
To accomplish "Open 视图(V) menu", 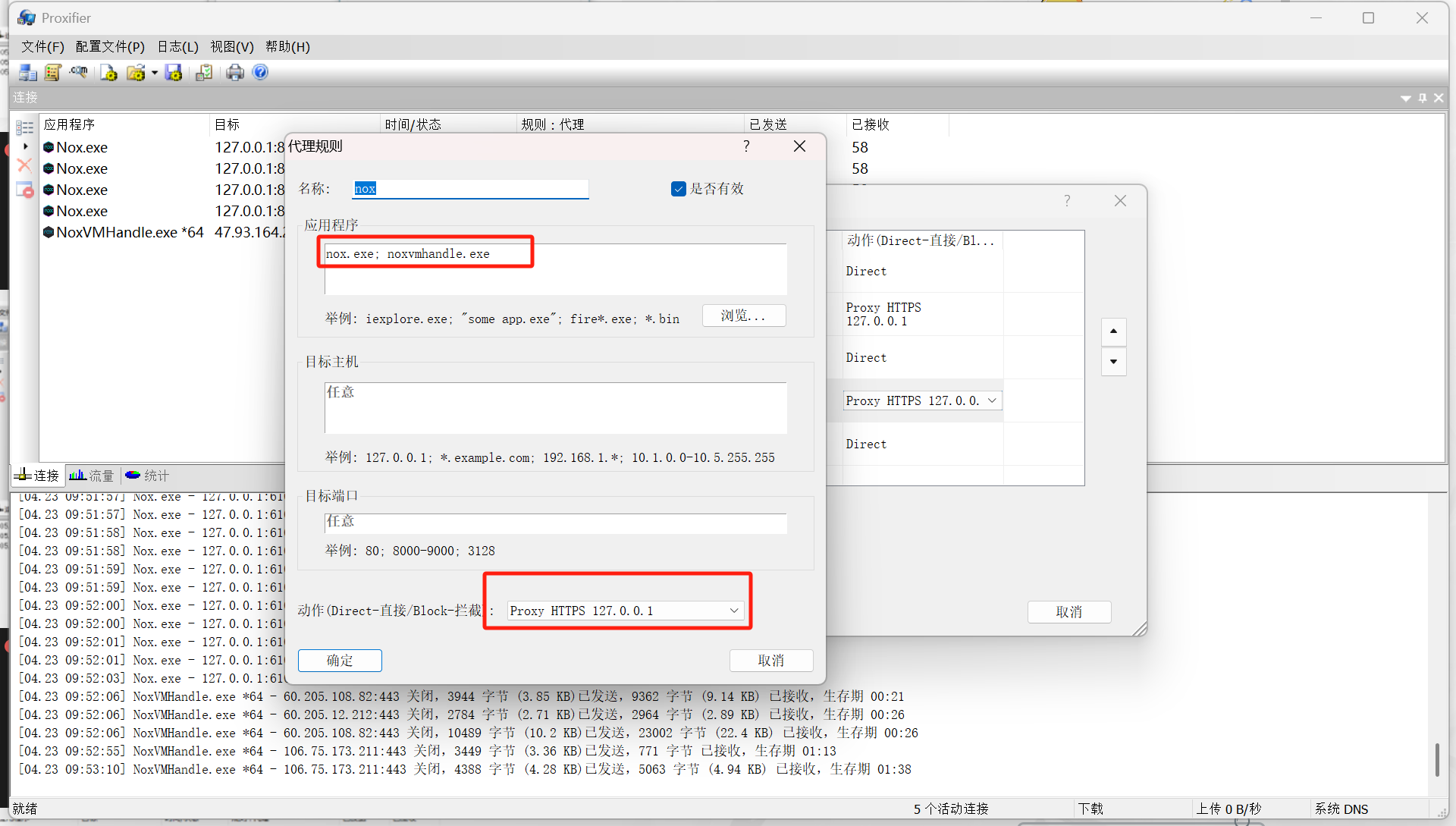I will click(x=232, y=47).
